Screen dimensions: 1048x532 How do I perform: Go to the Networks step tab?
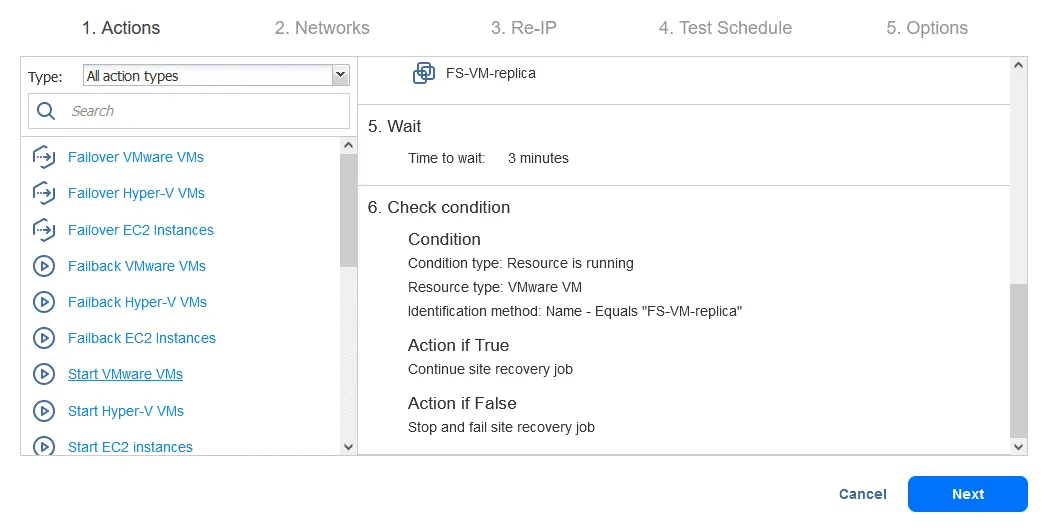pos(322,28)
